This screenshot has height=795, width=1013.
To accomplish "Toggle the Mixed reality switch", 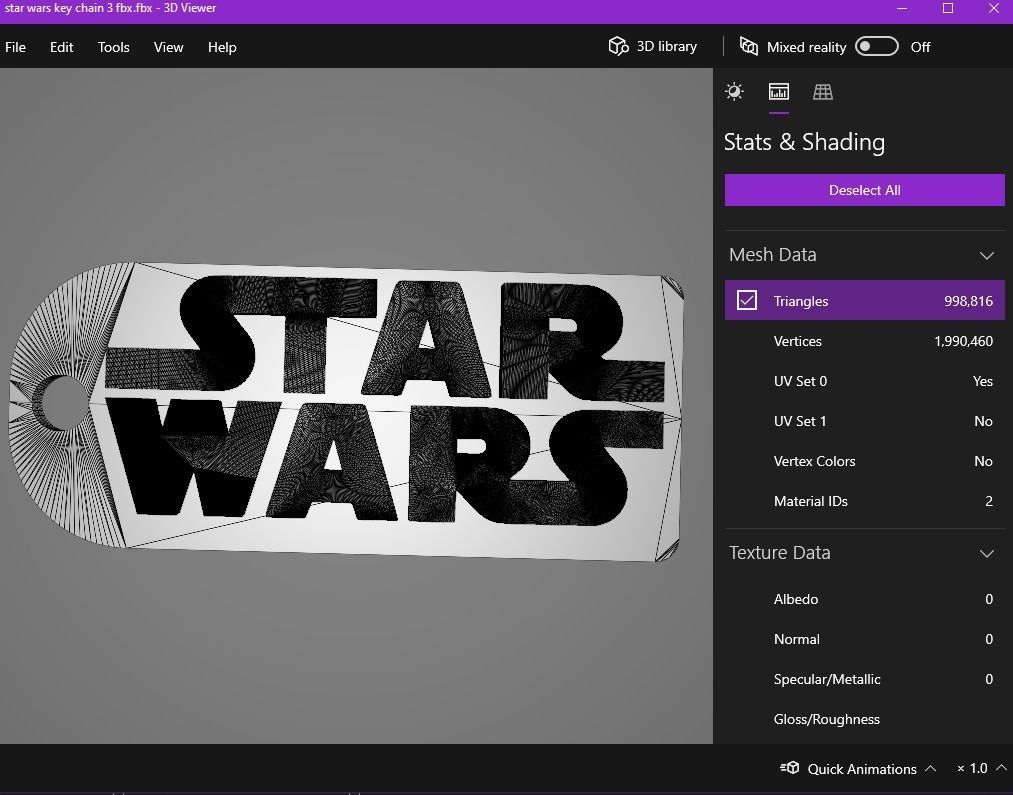I will 876,46.
